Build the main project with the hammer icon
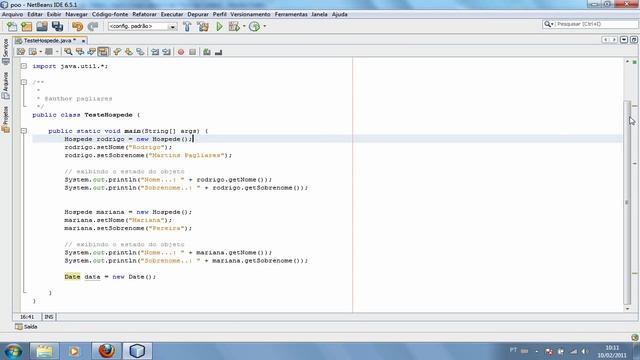This screenshot has width=640, height=360. click(187, 27)
